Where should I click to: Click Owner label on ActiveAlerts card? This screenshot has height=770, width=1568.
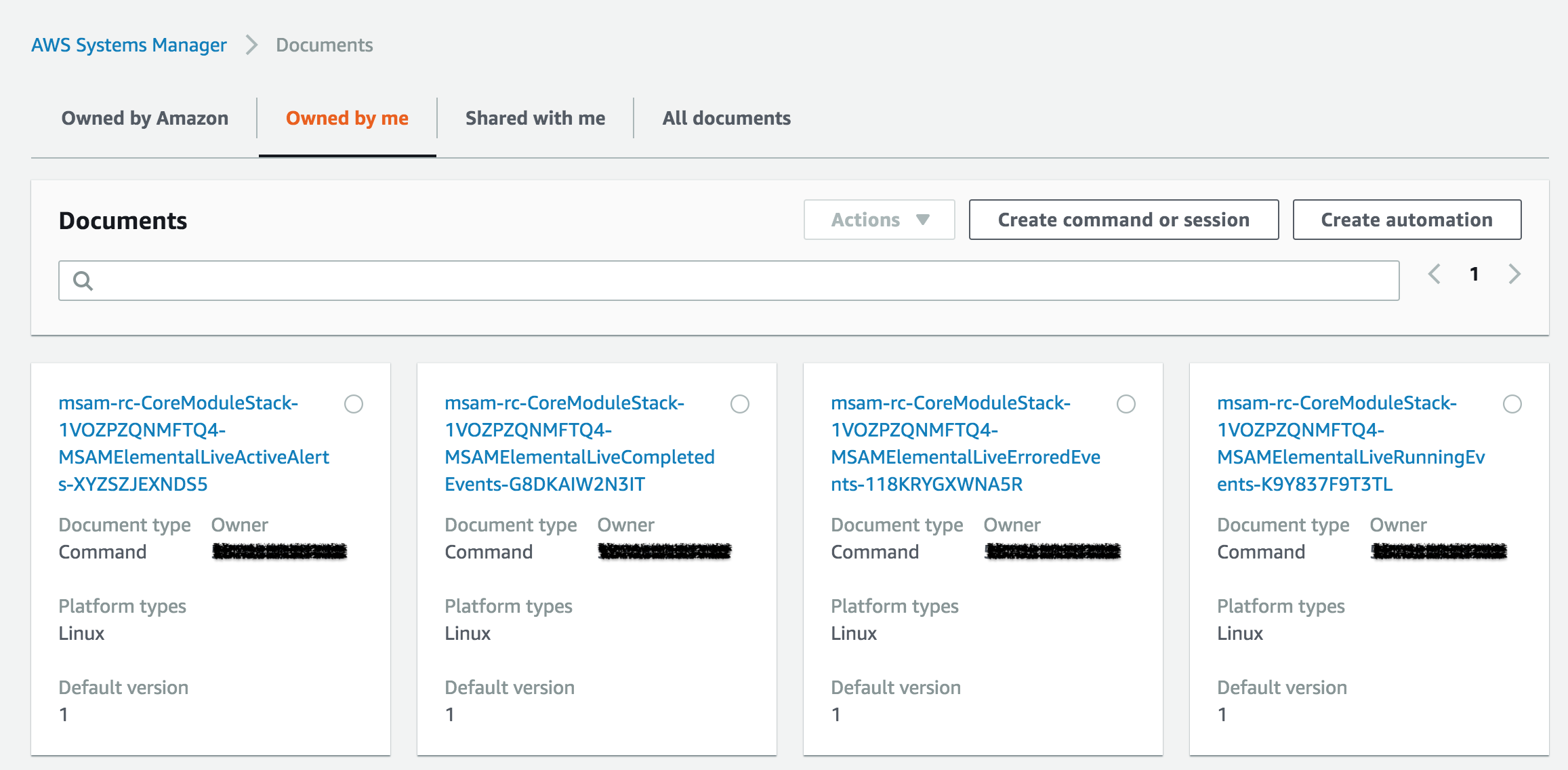pos(240,525)
